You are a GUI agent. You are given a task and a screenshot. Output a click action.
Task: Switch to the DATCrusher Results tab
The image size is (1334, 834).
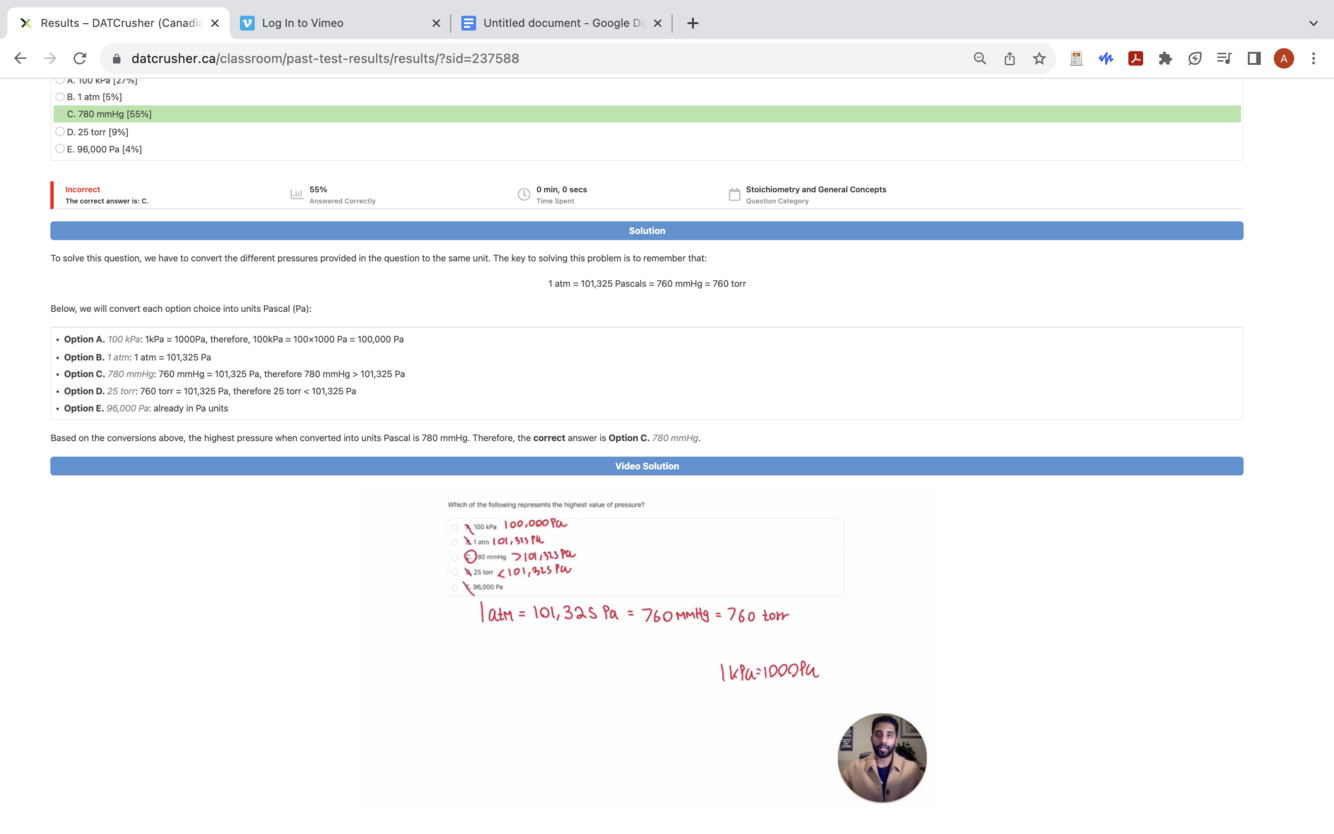119,23
